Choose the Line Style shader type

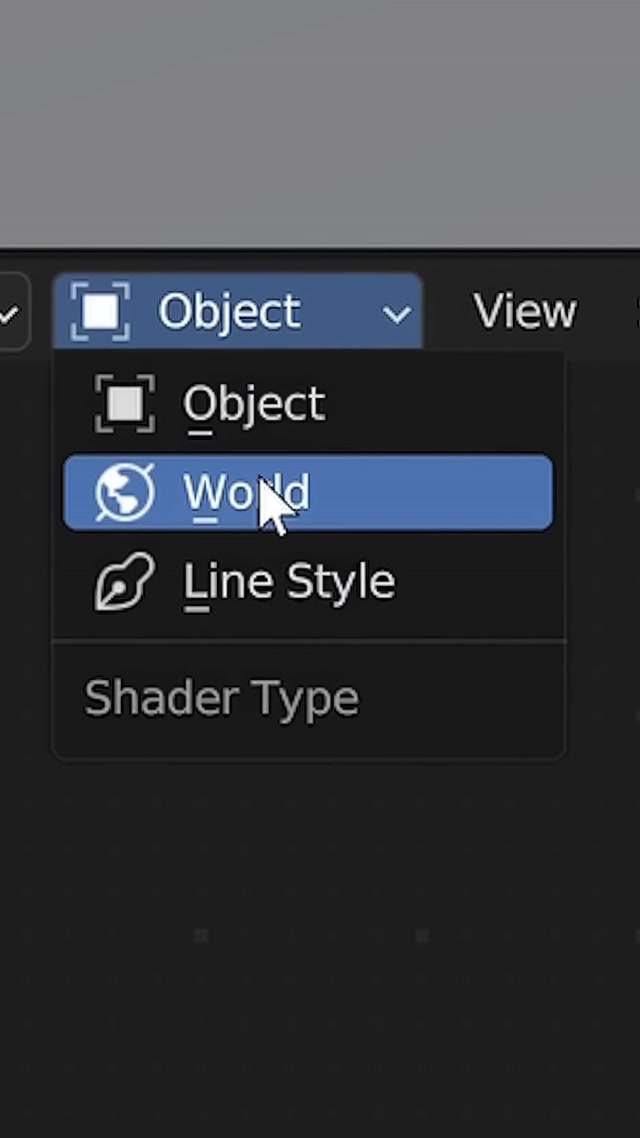(289, 582)
